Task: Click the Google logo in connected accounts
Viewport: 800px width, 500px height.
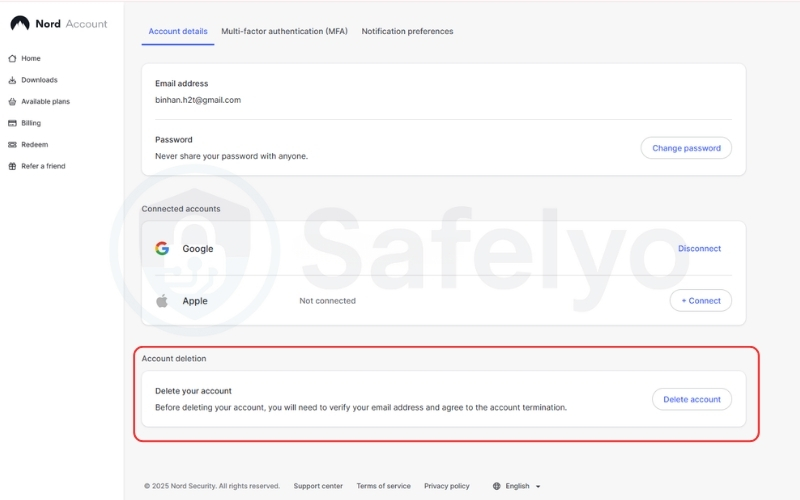Action: click(x=162, y=249)
